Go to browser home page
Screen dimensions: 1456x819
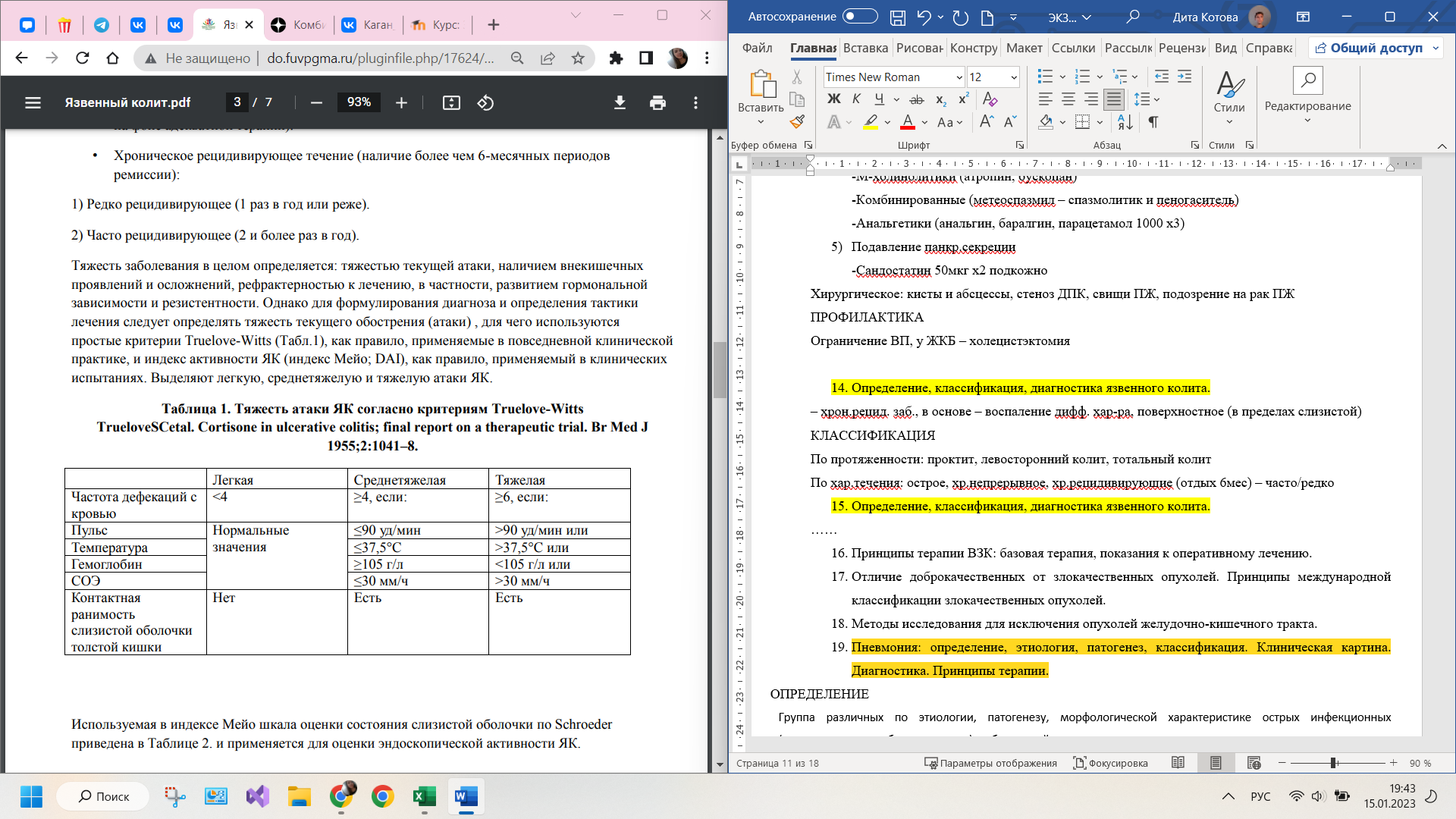[112, 58]
